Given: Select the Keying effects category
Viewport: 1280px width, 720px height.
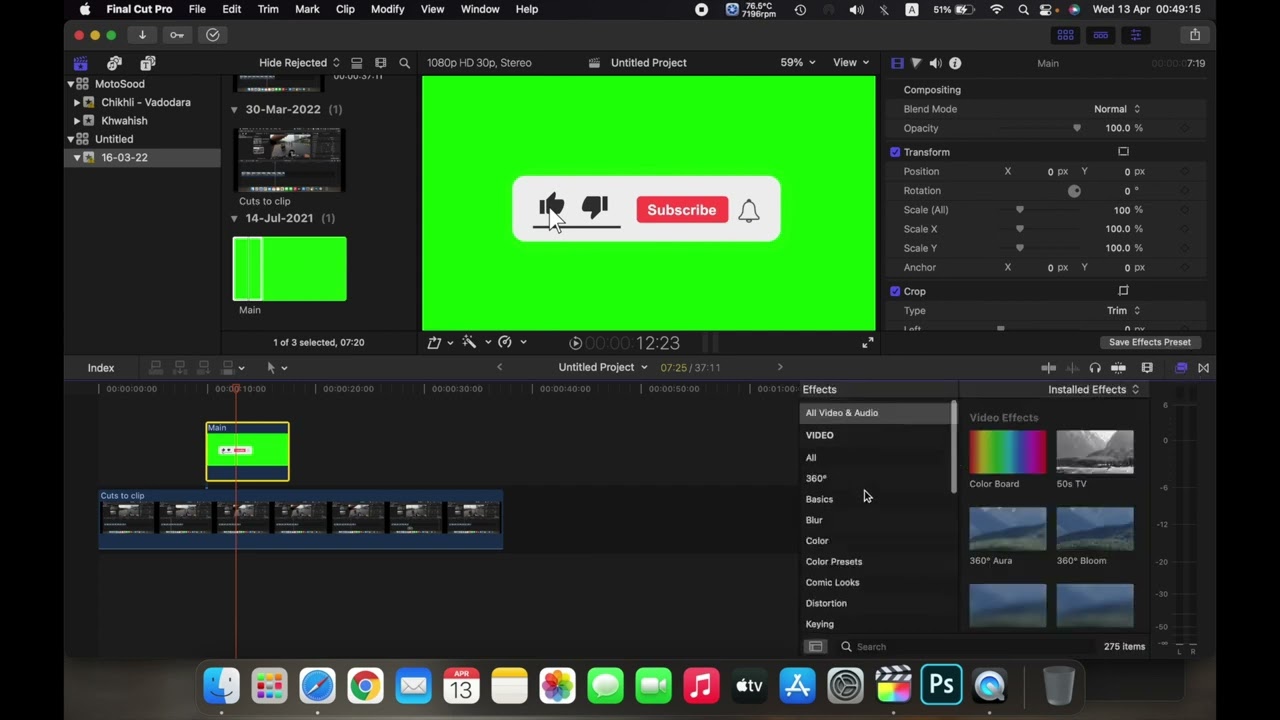Looking at the screenshot, I should tap(819, 624).
